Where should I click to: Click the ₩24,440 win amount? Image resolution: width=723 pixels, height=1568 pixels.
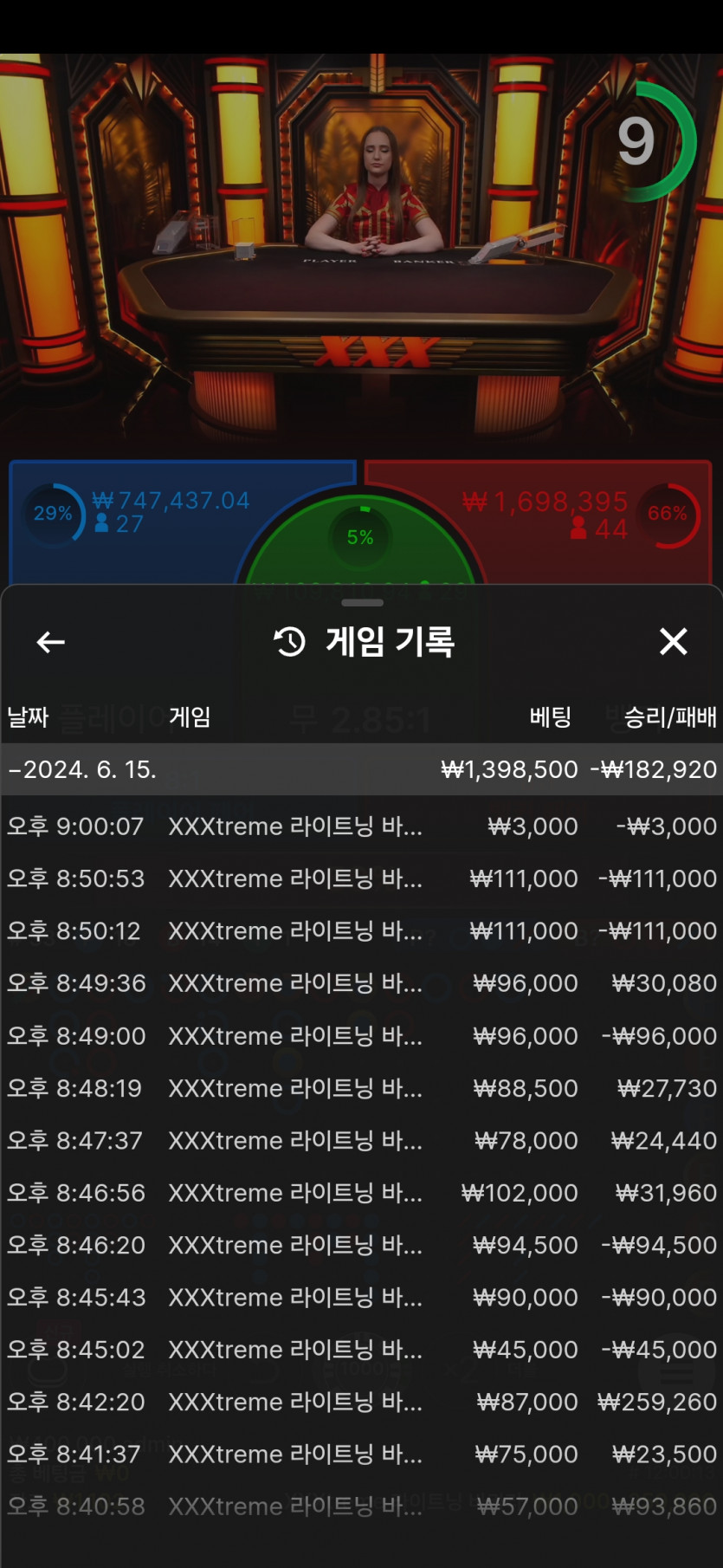[664, 1141]
